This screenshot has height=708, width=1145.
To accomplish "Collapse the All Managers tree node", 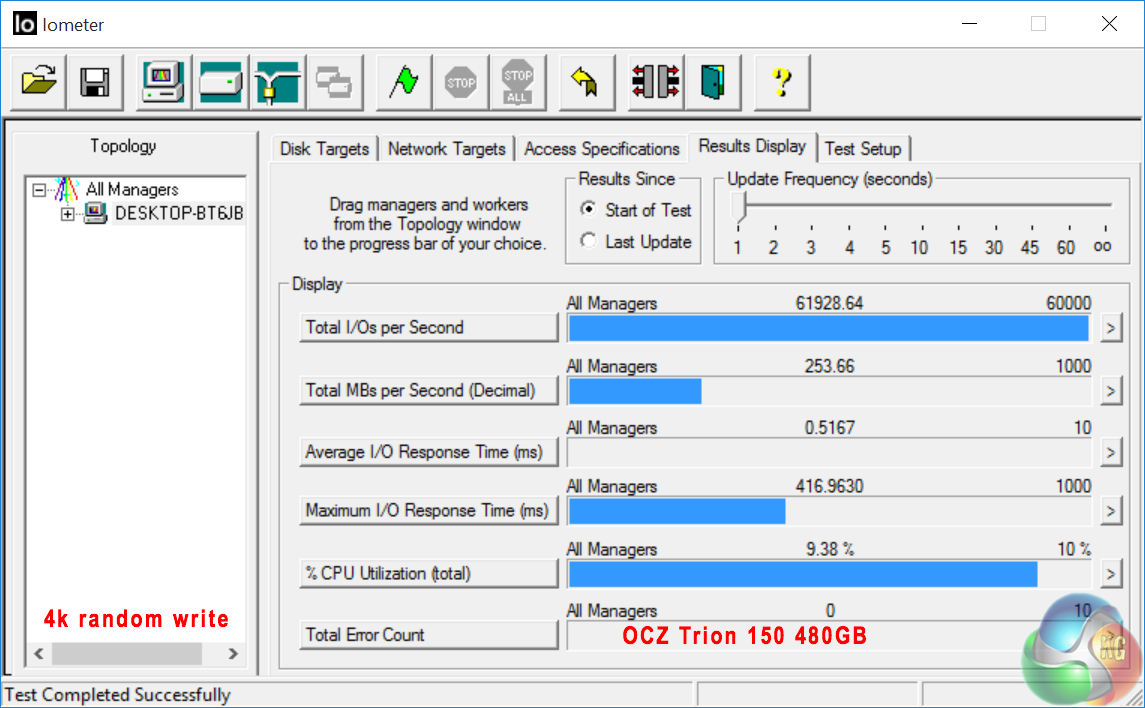I will [39, 189].
